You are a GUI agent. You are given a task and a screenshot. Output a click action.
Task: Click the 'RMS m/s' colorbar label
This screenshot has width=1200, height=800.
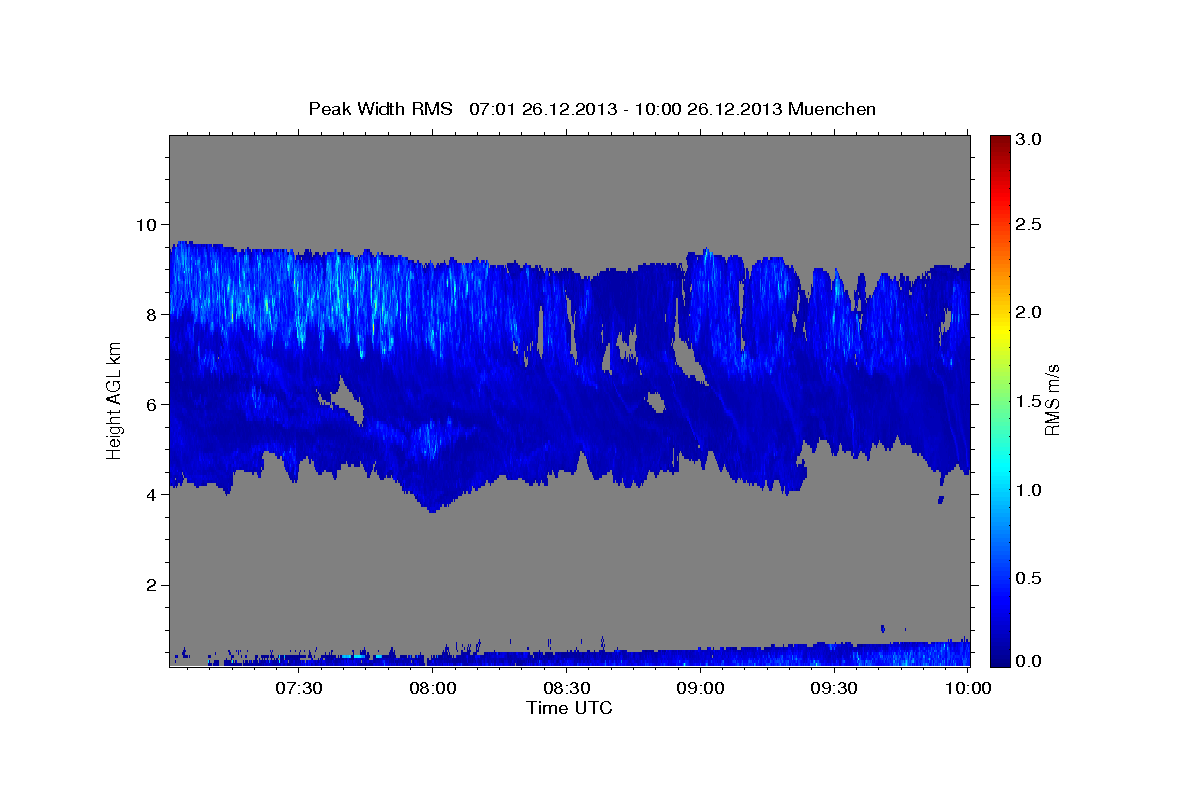coord(1052,400)
